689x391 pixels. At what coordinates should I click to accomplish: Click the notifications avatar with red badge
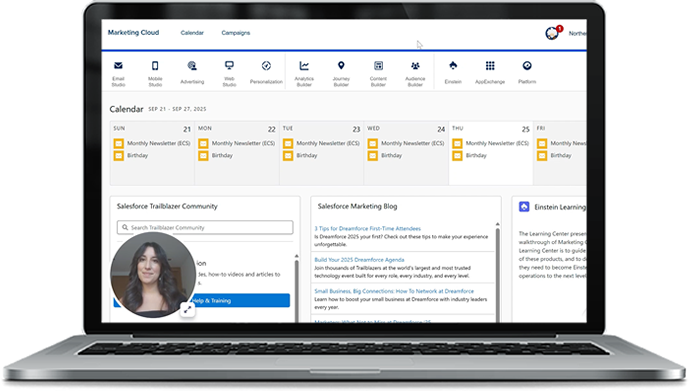click(x=553, y=33)
